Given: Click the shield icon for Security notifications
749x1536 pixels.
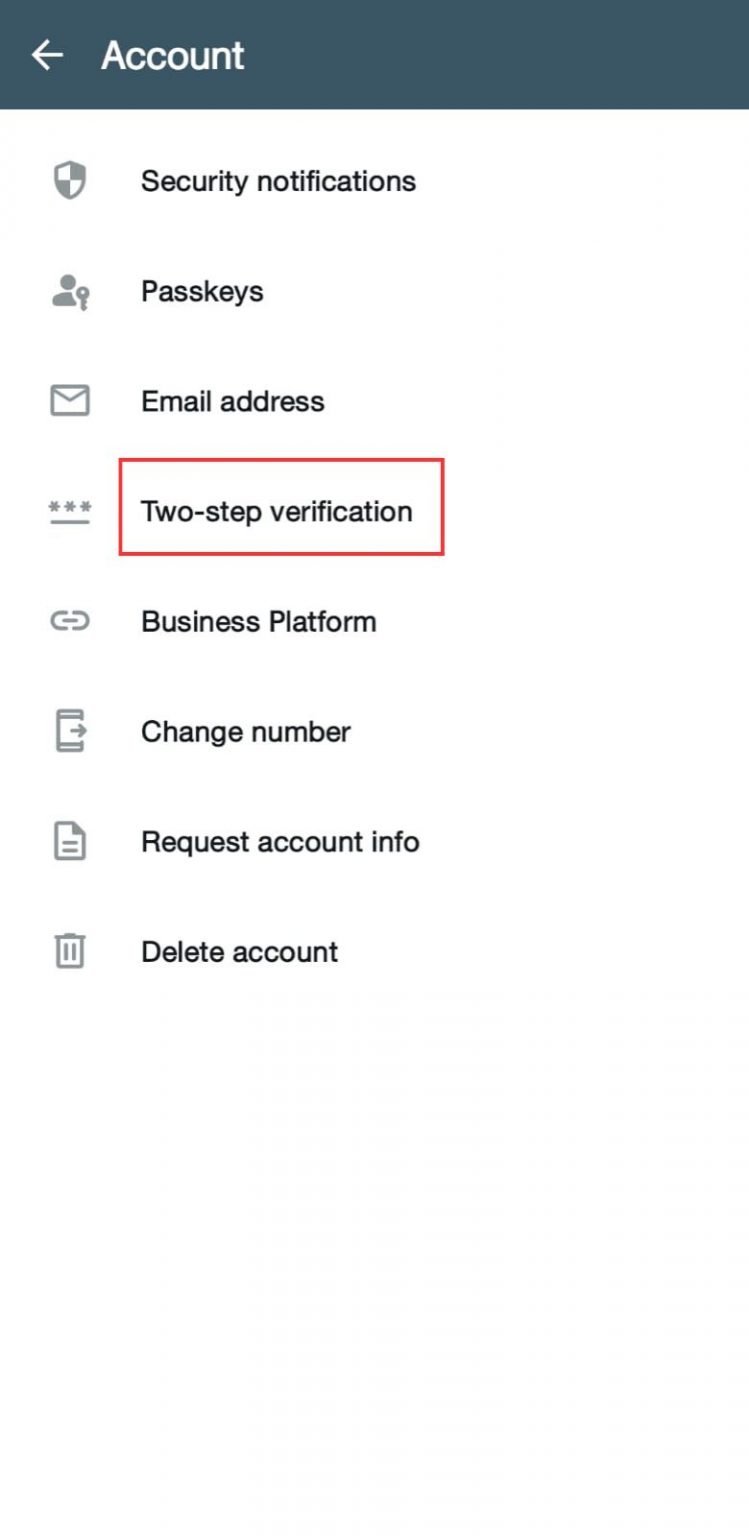Looking at the screenshot, I should coord(69,181).
